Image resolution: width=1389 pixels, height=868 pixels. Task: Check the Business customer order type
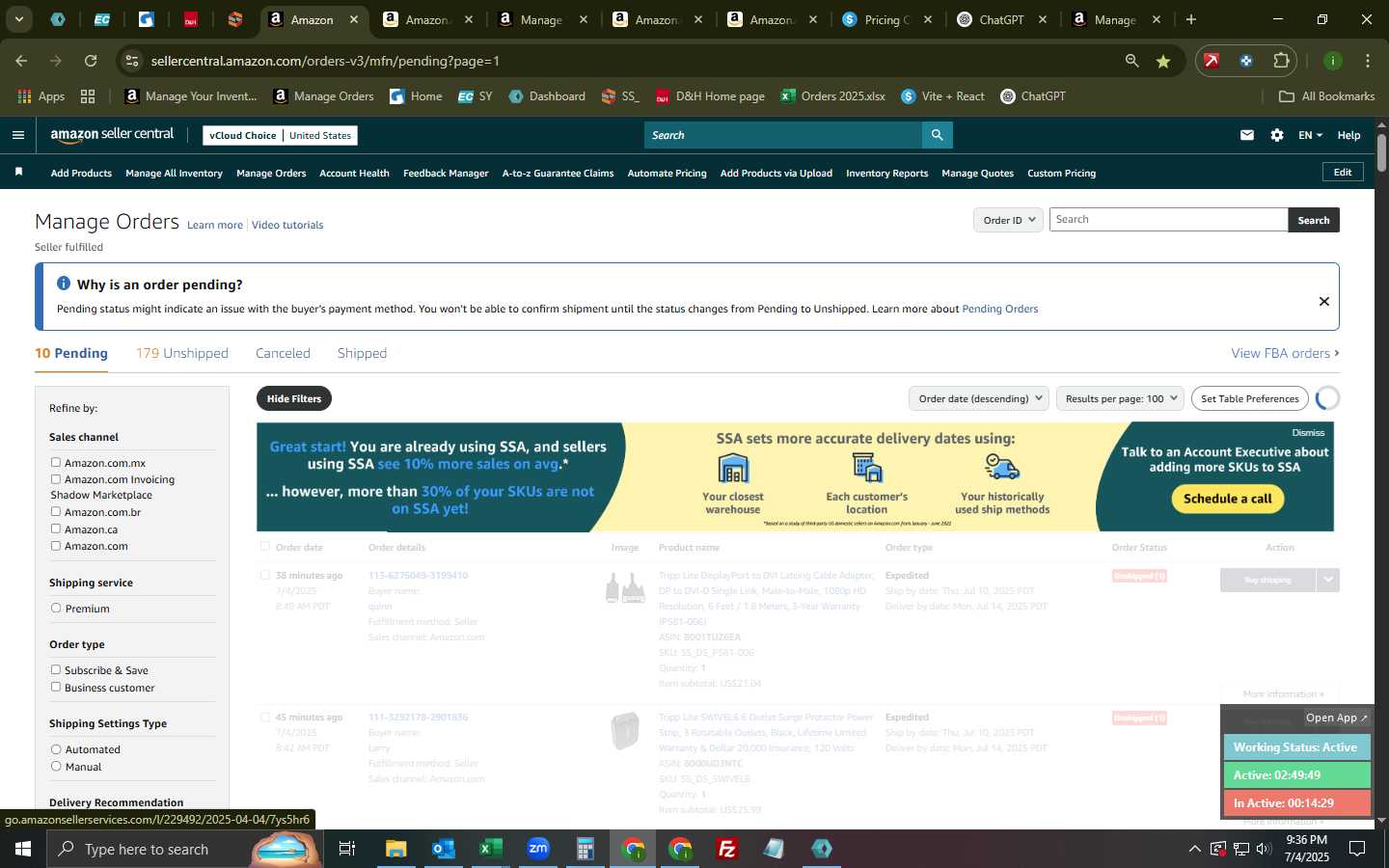[56, 688]
